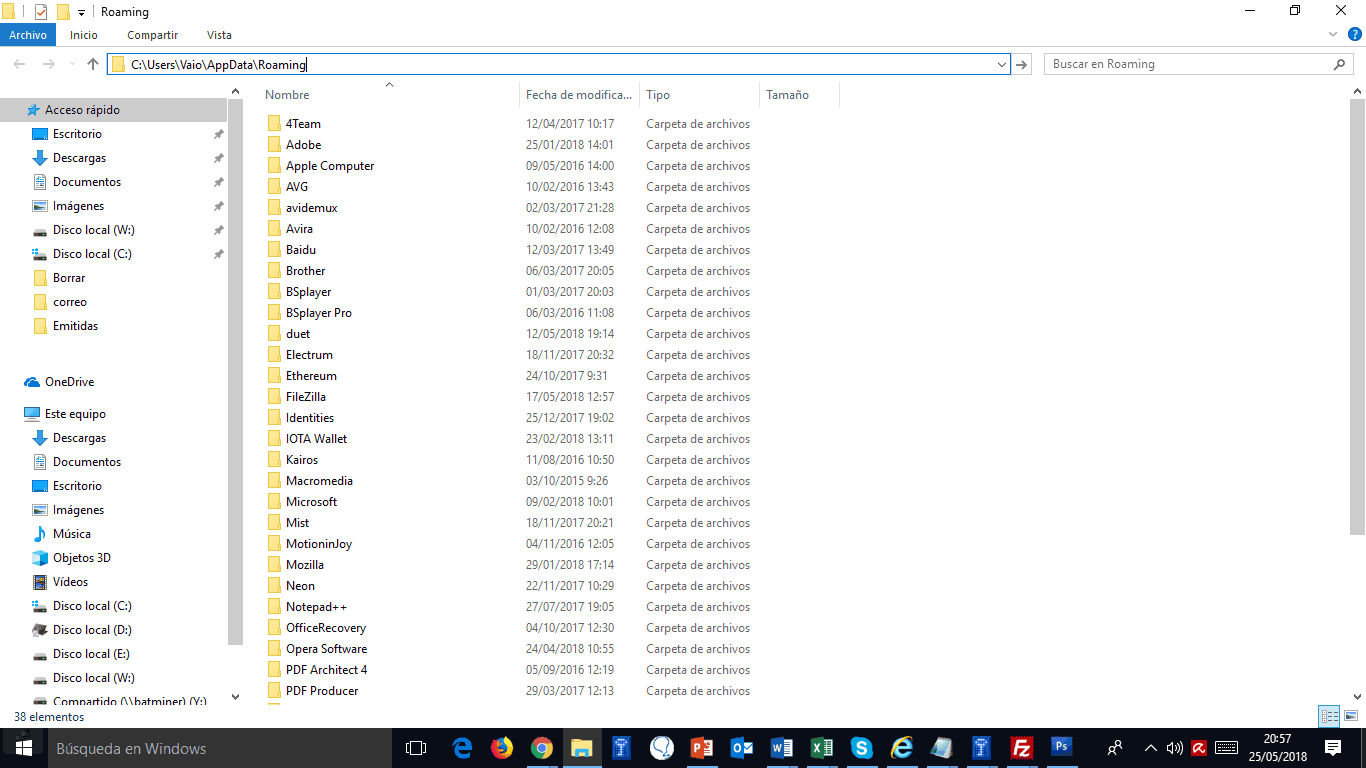The width and height of the screenshot is (1366, 768).
Task: Select the Ethereum folder name
Action: [x=311, y=376]
